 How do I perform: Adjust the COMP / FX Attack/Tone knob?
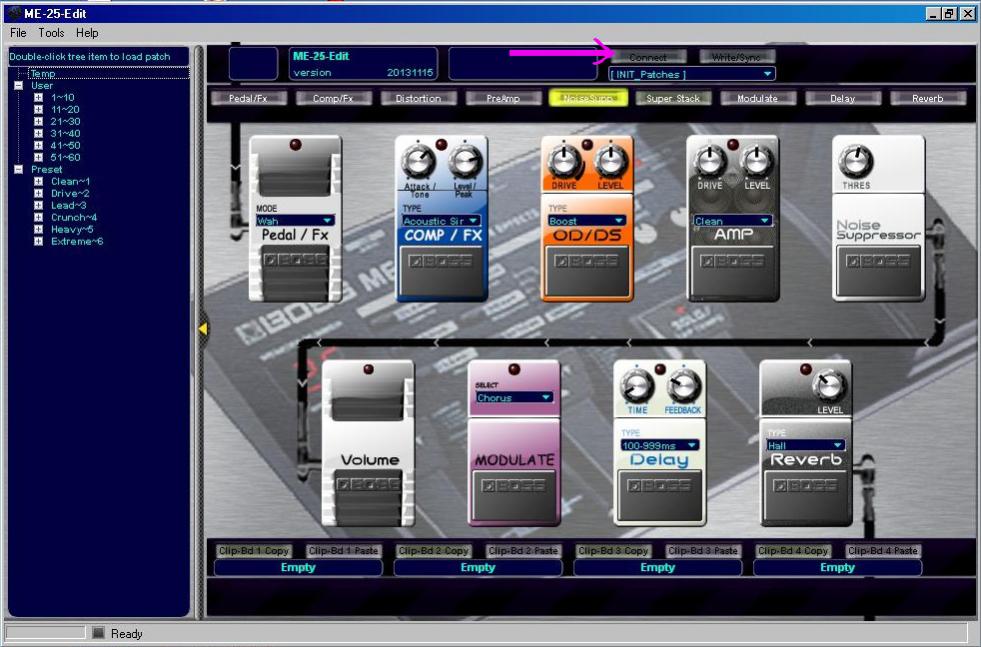[x=418, y=162]
